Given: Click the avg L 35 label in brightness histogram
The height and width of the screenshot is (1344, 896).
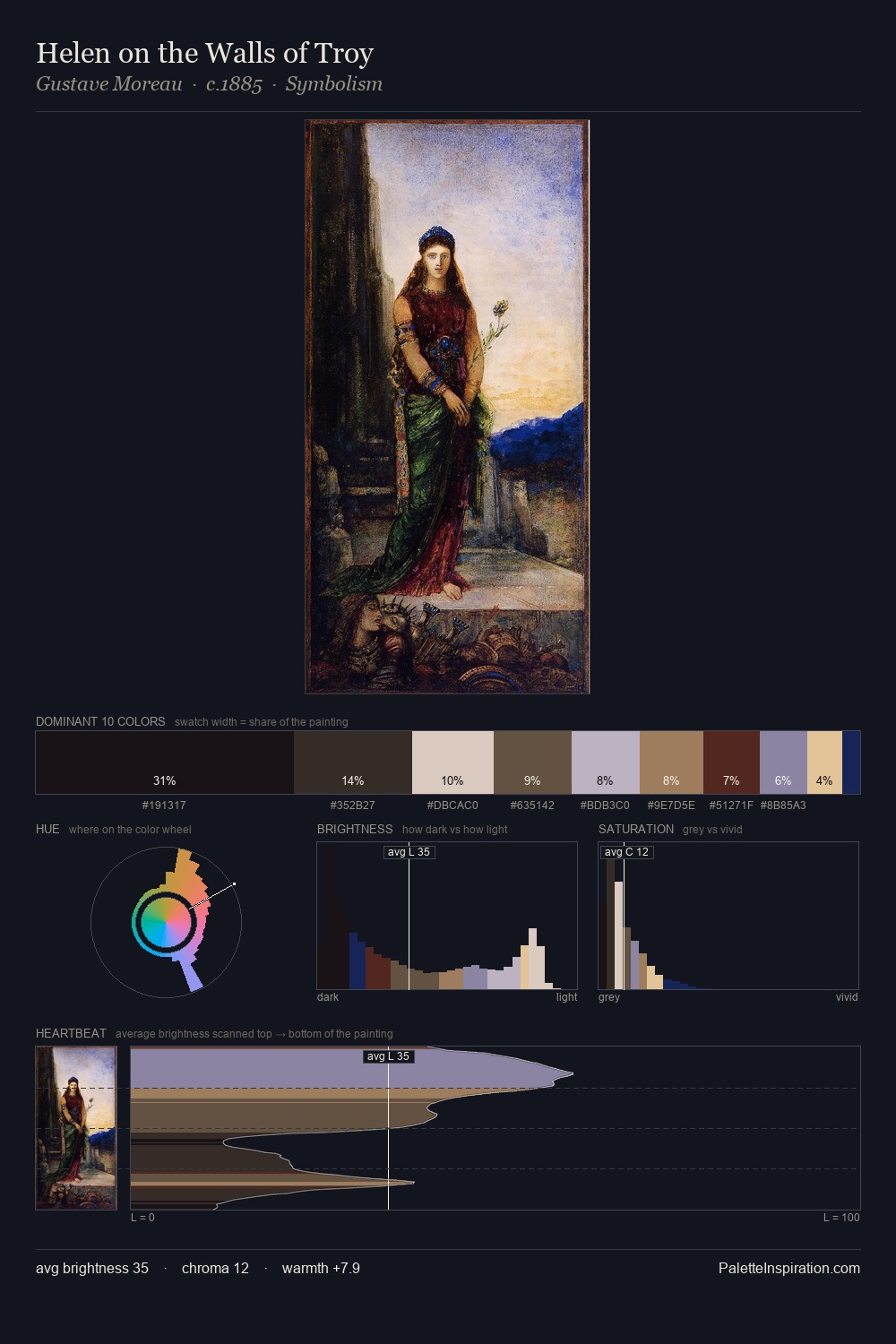Looking at the screenshot, I should pyautogui.click(x=409, y=852).
